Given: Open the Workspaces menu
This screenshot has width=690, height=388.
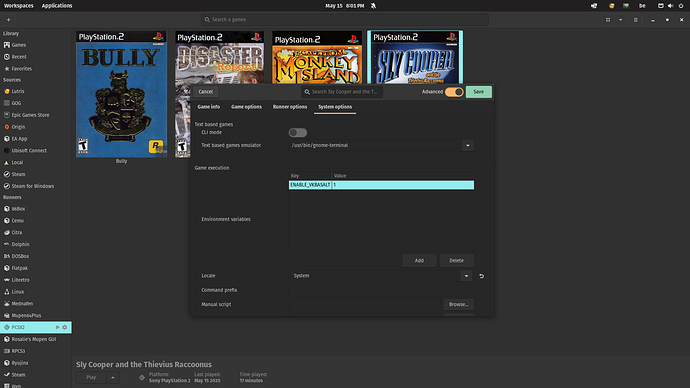Looking at the screenshot, I should (18, 6).
